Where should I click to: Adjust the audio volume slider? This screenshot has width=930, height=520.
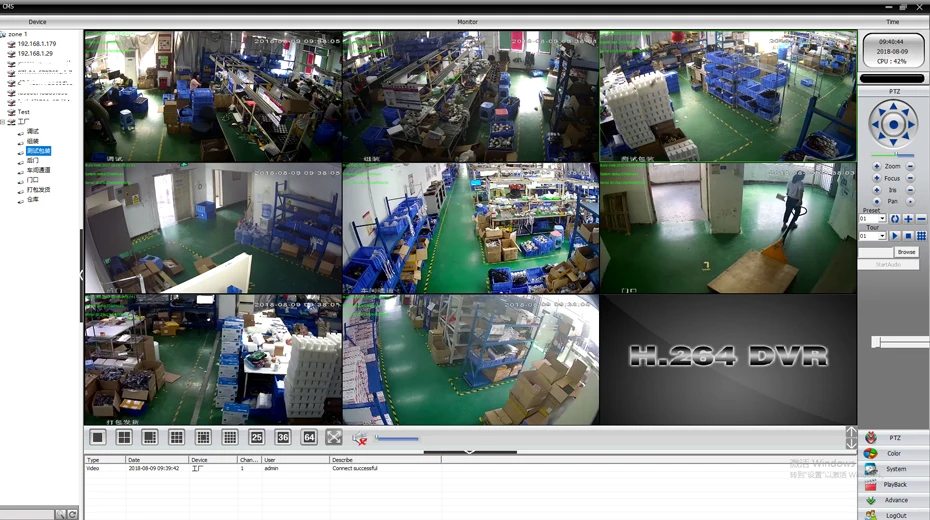[x=397, y=439]
